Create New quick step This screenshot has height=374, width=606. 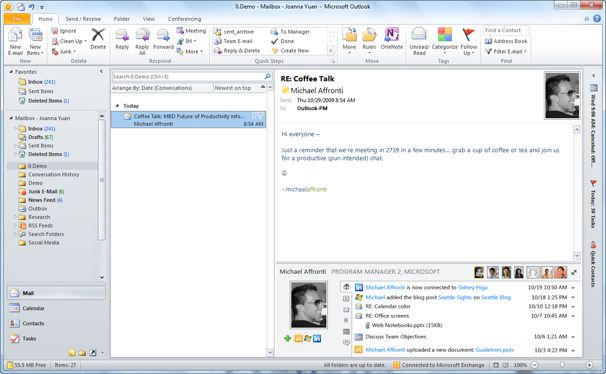(290, 51)
